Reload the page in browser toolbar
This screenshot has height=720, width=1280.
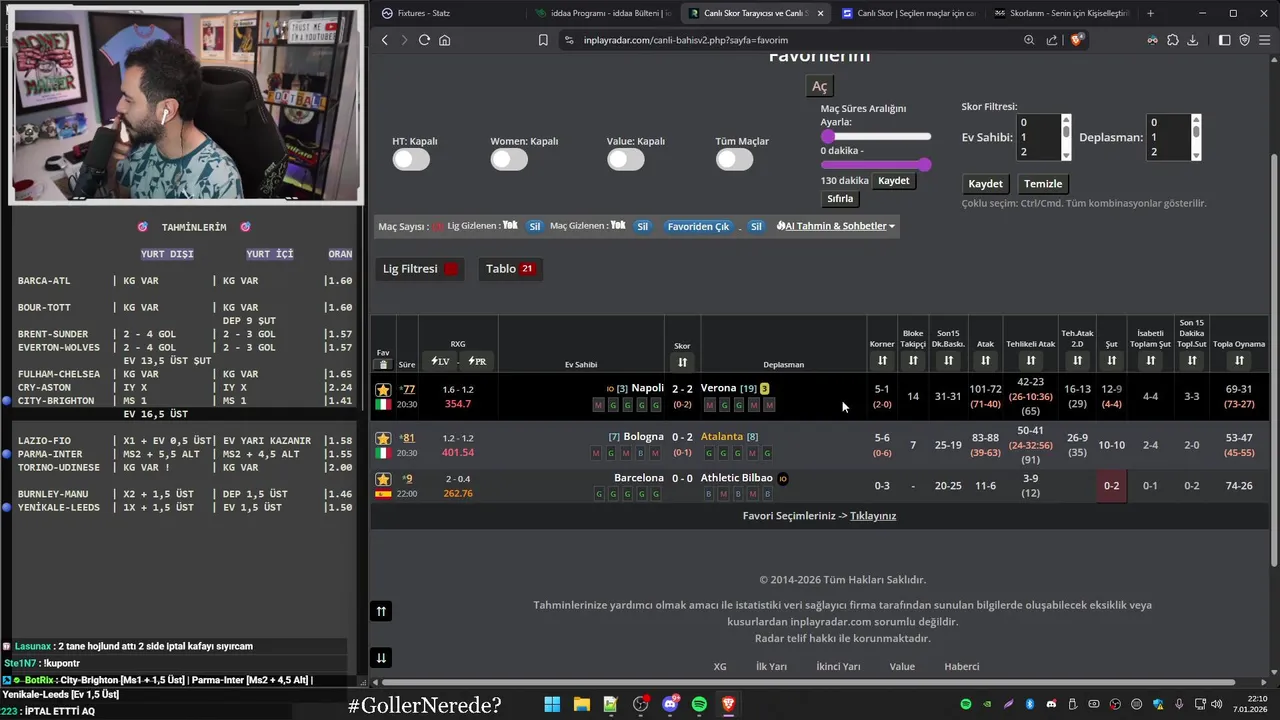424,40
